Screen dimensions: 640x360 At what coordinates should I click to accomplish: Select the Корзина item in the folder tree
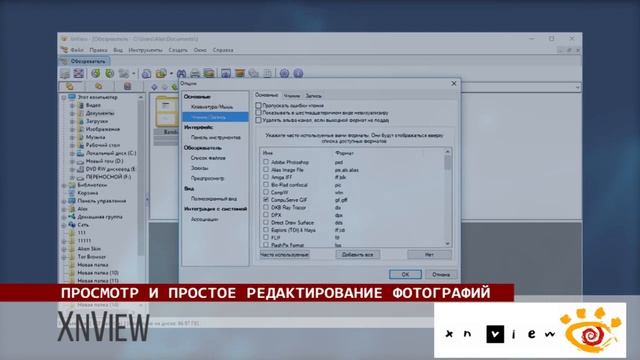[87, 193]
